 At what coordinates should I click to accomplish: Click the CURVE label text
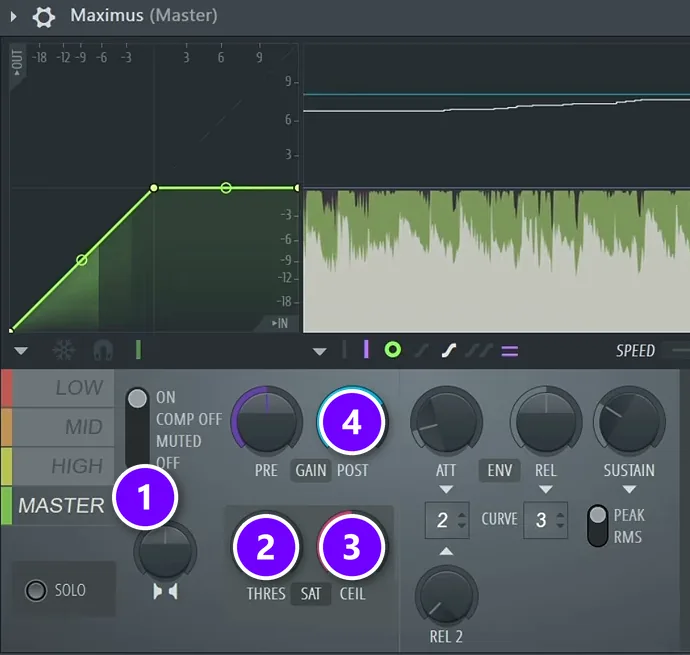coord(499,519)
